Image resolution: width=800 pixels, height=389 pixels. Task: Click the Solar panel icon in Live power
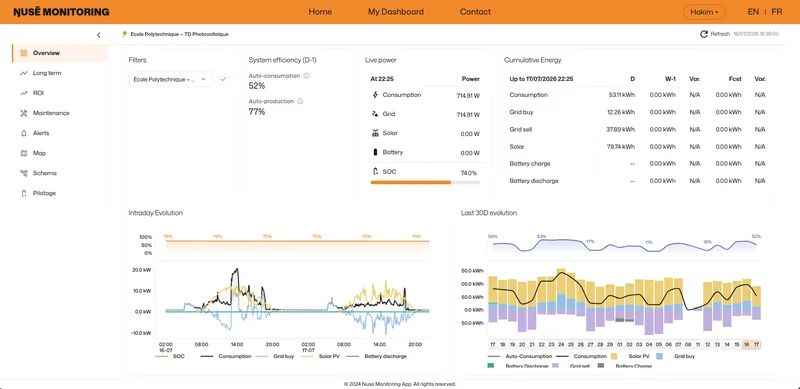(376, 133)
